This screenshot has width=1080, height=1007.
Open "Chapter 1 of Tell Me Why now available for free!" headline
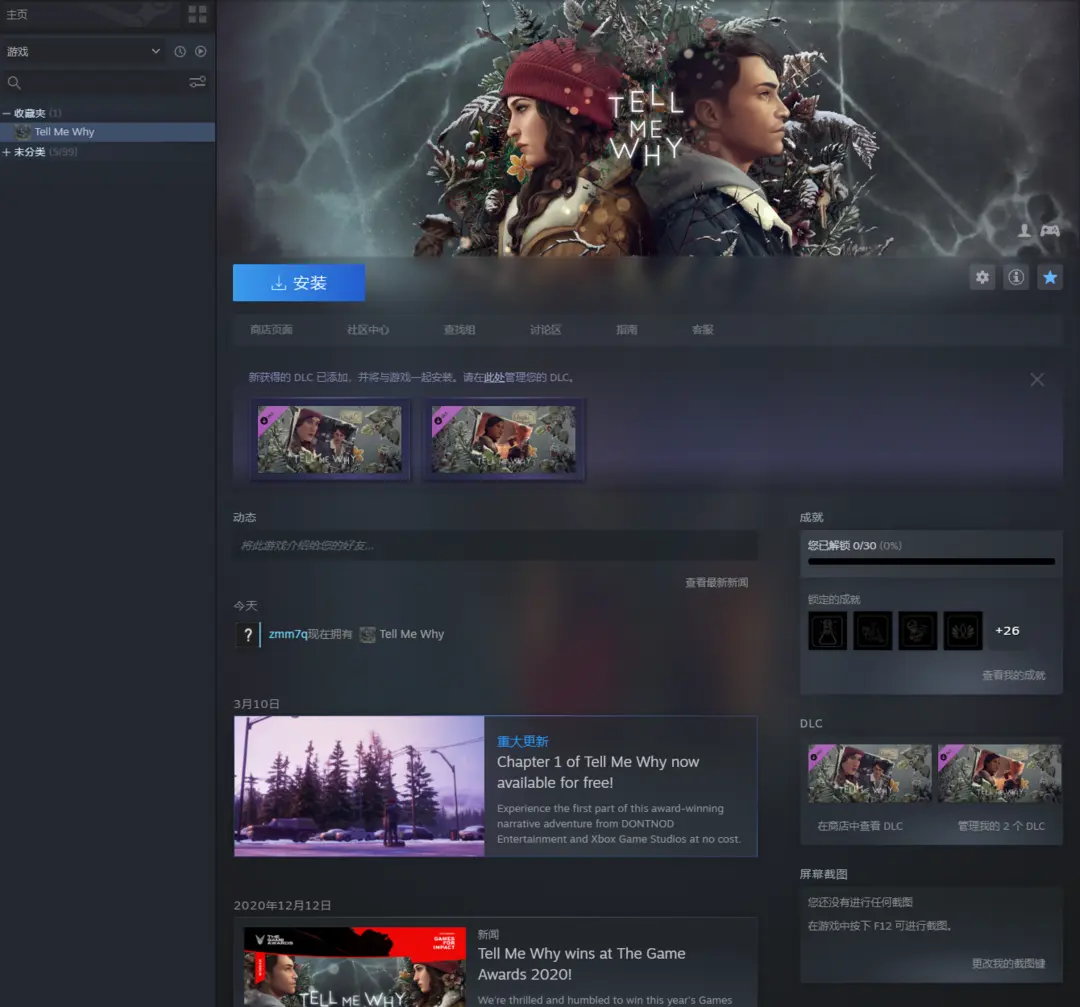pos(598,772)
